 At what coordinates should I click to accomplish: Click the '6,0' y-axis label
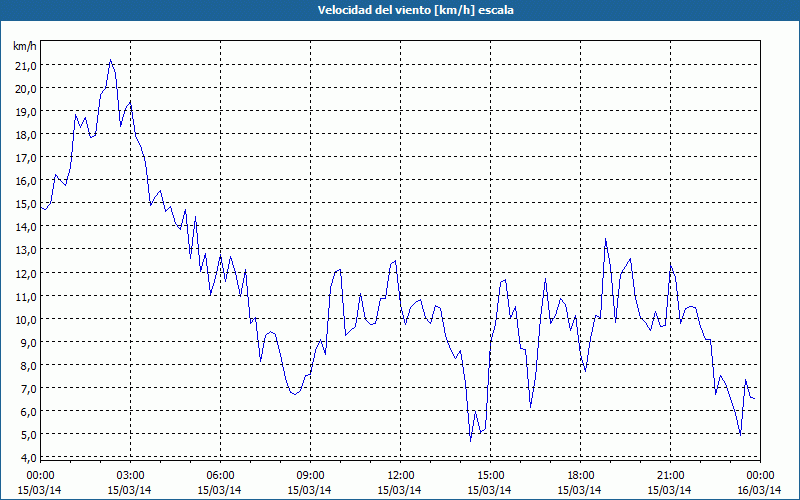coord(29,411)
